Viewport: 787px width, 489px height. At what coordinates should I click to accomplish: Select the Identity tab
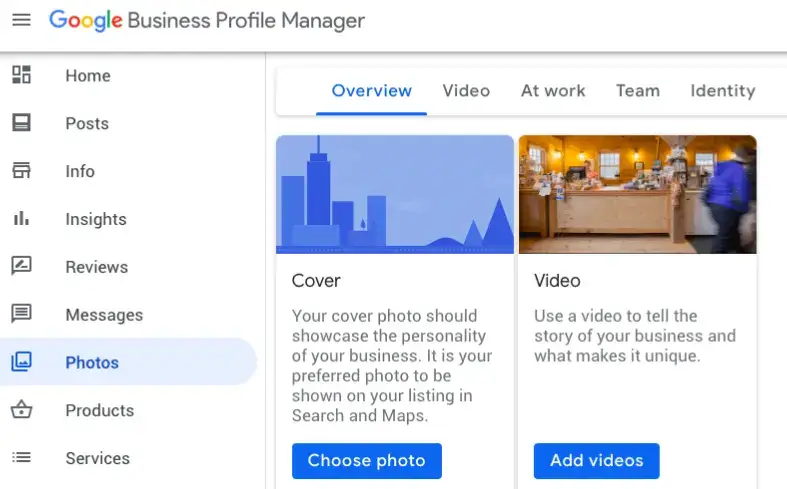point(722,91)
